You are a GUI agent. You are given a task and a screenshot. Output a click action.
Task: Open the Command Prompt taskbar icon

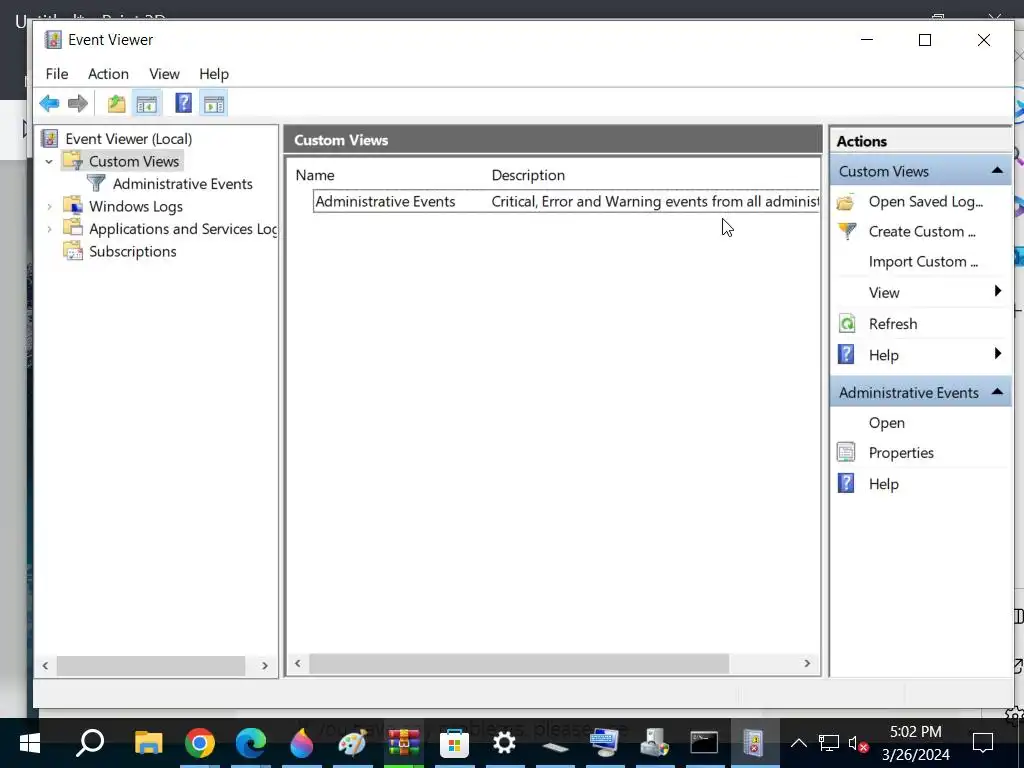[x=705, y=743]
